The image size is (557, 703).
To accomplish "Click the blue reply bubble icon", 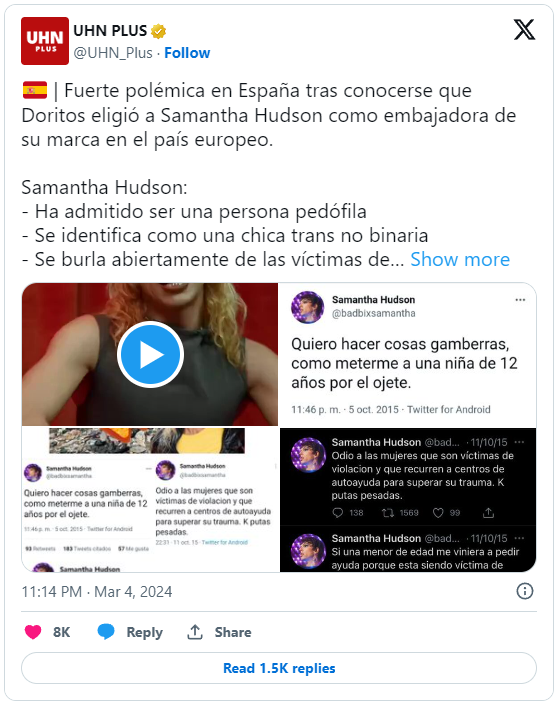I will pyautogui.click(x=106, y=632).
